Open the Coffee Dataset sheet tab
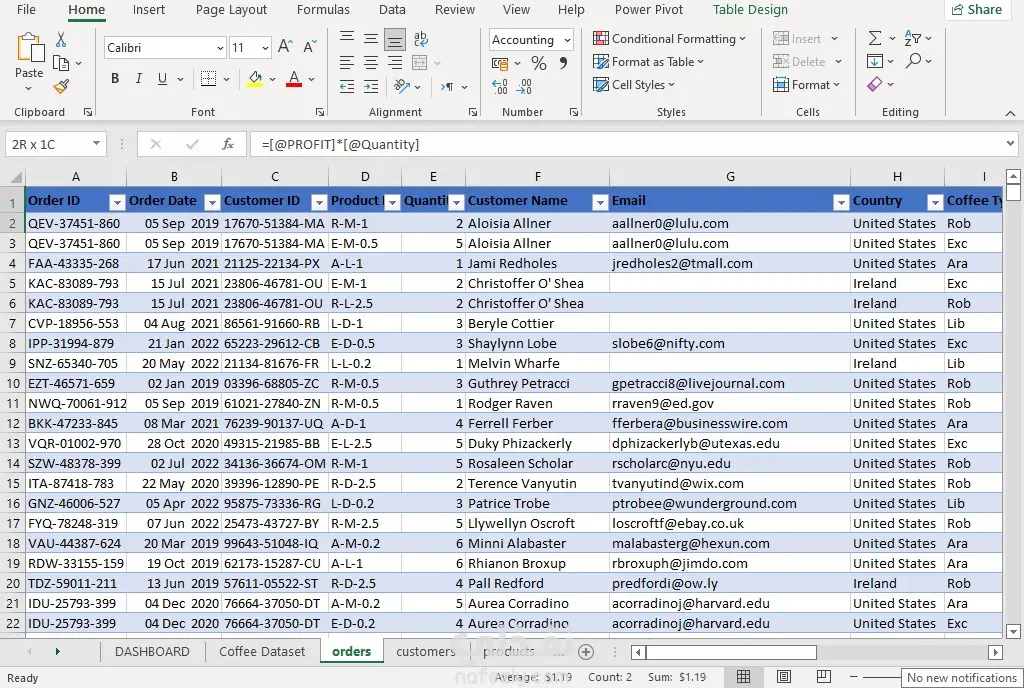Viewport: 1024px width, 688px height. [262, 651]
